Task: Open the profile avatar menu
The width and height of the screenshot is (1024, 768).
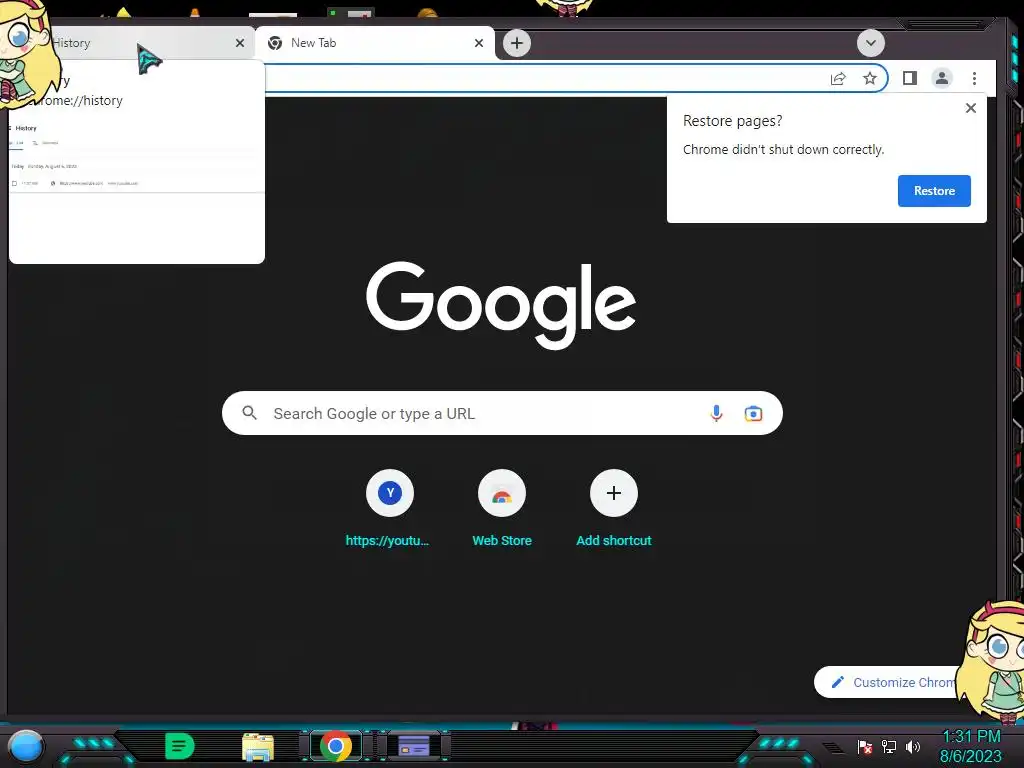Action: click(942, 78)
